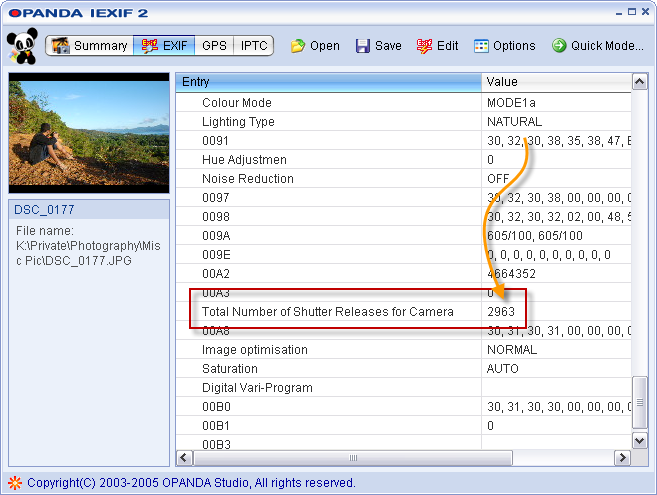Click the Value column header
The width and height of the screenshot is (657, 495).
click(x=556, y=82)
